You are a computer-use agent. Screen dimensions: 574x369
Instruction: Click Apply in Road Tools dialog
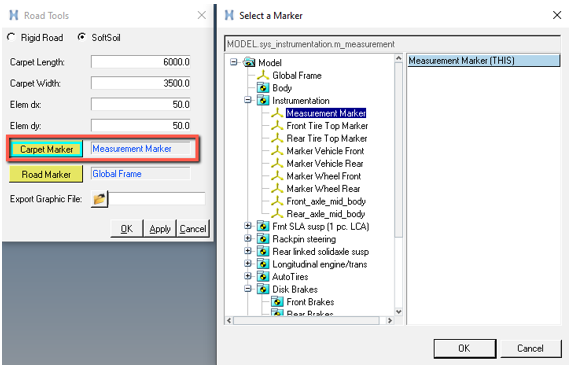point(160,229)
